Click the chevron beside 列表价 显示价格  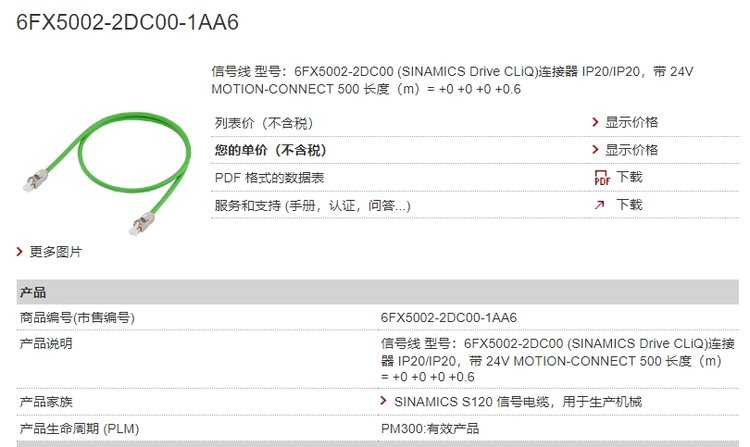click(x=596, y=122)
